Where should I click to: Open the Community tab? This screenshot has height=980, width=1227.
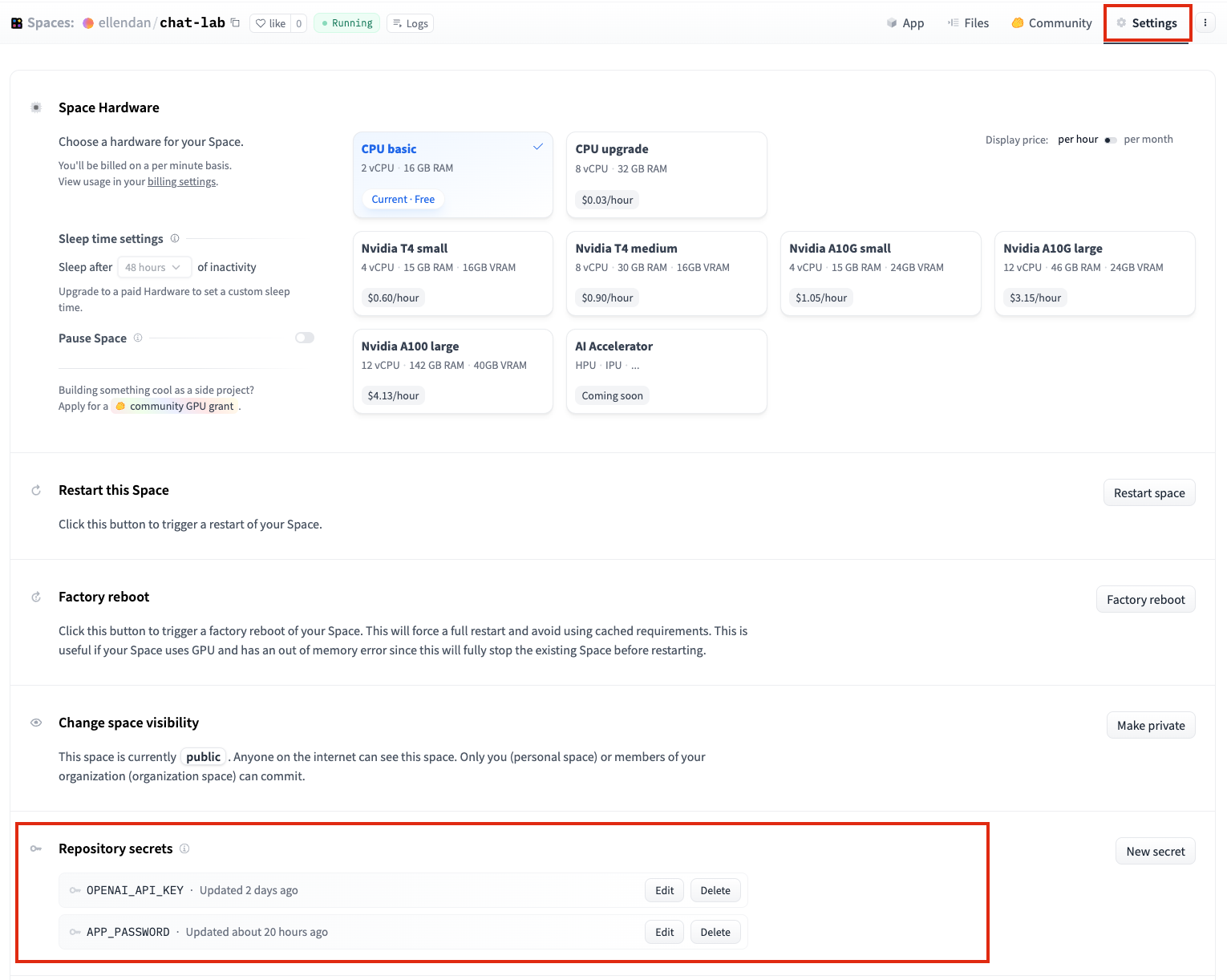pos(1051,23)
